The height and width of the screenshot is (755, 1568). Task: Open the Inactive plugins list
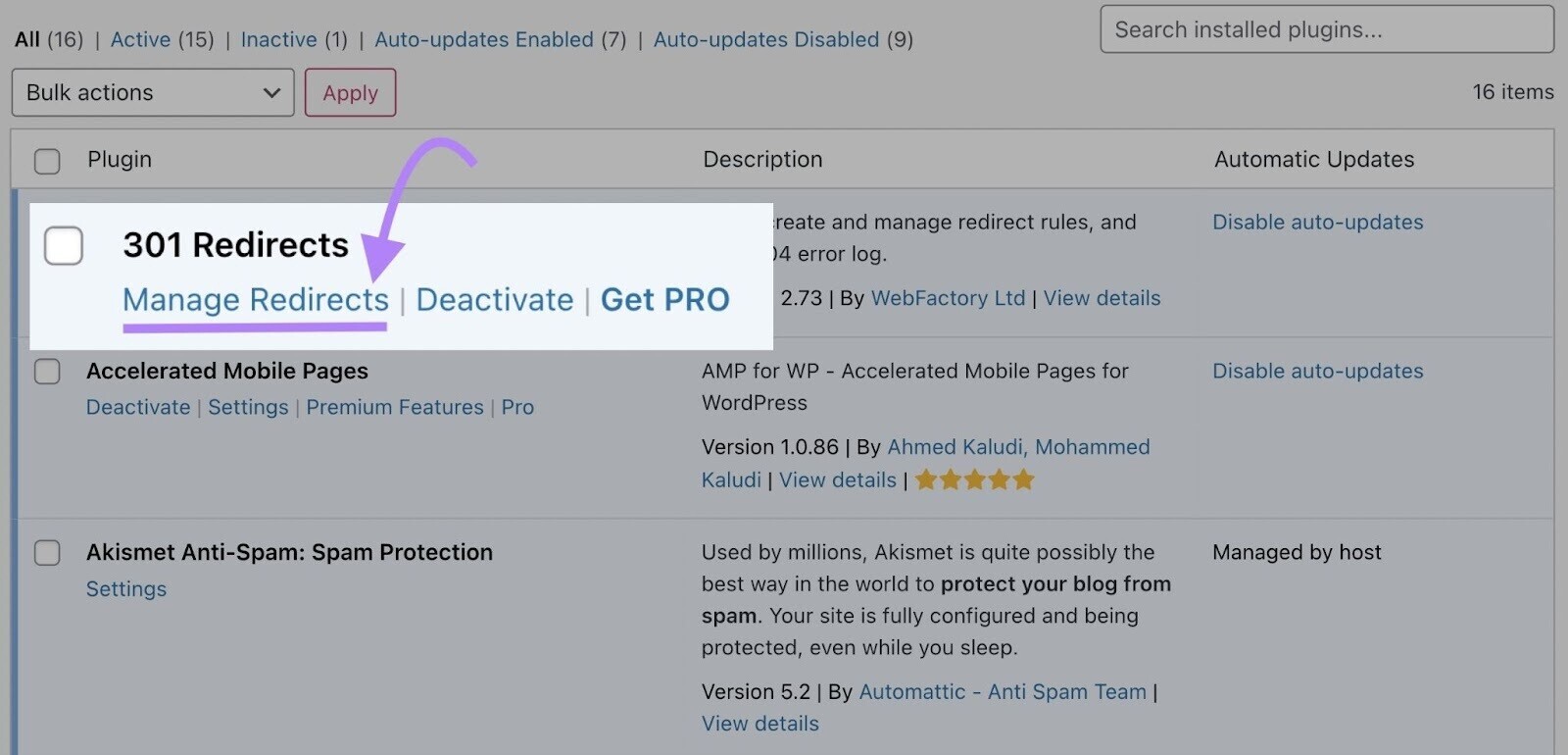pos(279,39)
